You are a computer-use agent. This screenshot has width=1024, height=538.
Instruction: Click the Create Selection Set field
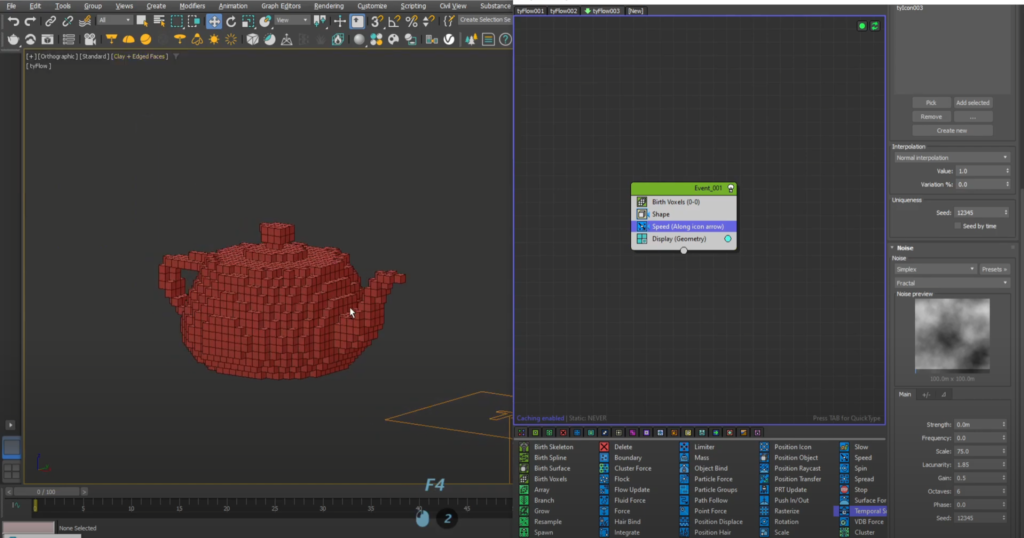click(485, 20)
